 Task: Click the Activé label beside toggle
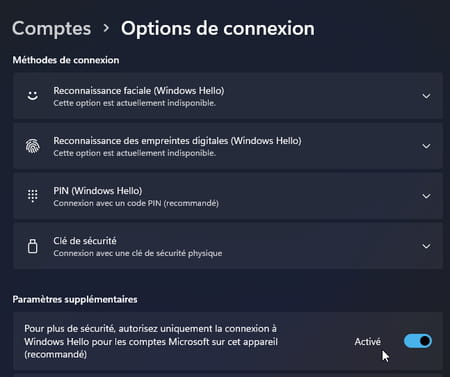click(367, 342)
